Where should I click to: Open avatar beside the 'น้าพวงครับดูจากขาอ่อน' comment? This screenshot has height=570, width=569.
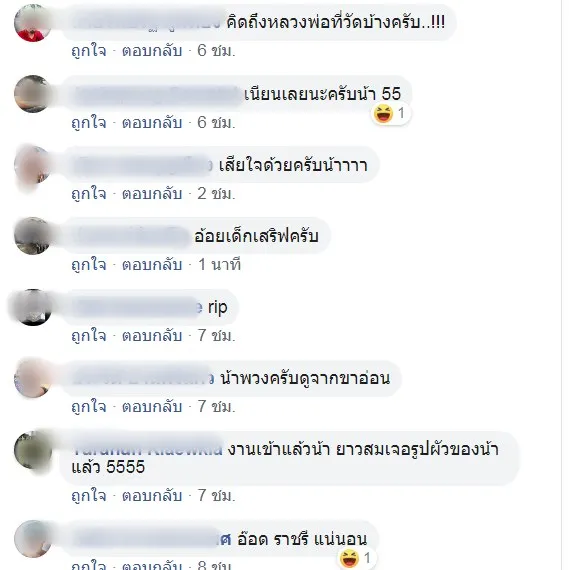[x=32, y=378]
